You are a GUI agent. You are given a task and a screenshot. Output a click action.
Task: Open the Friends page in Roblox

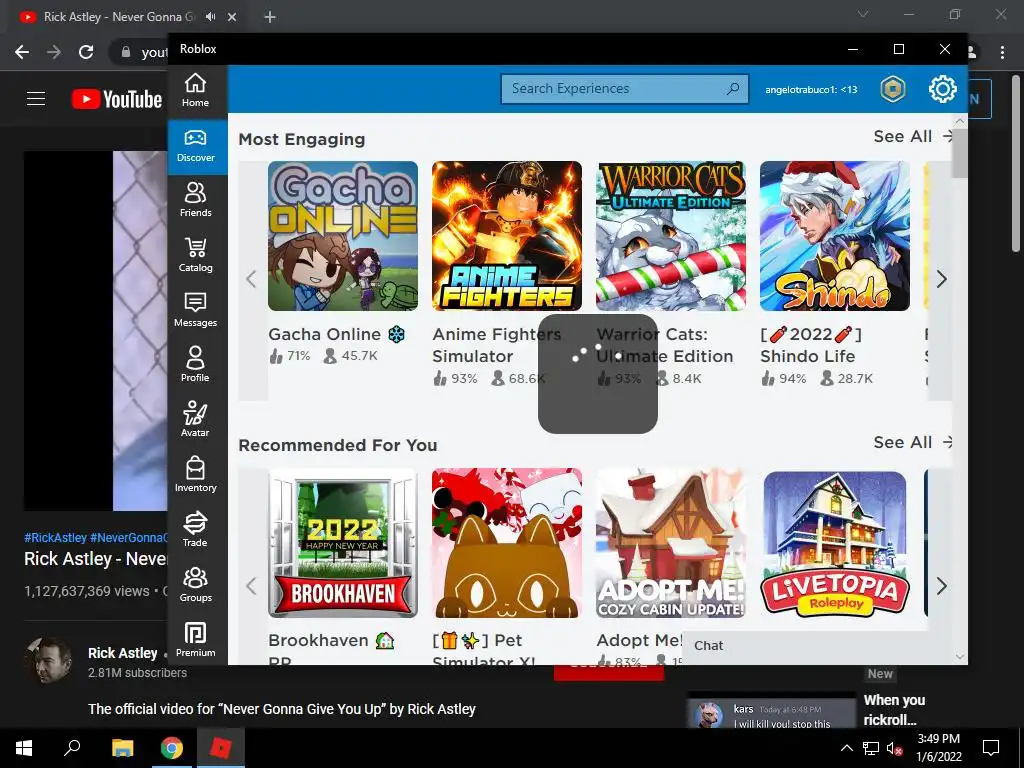pyautogui.click(x=195, y=200)
